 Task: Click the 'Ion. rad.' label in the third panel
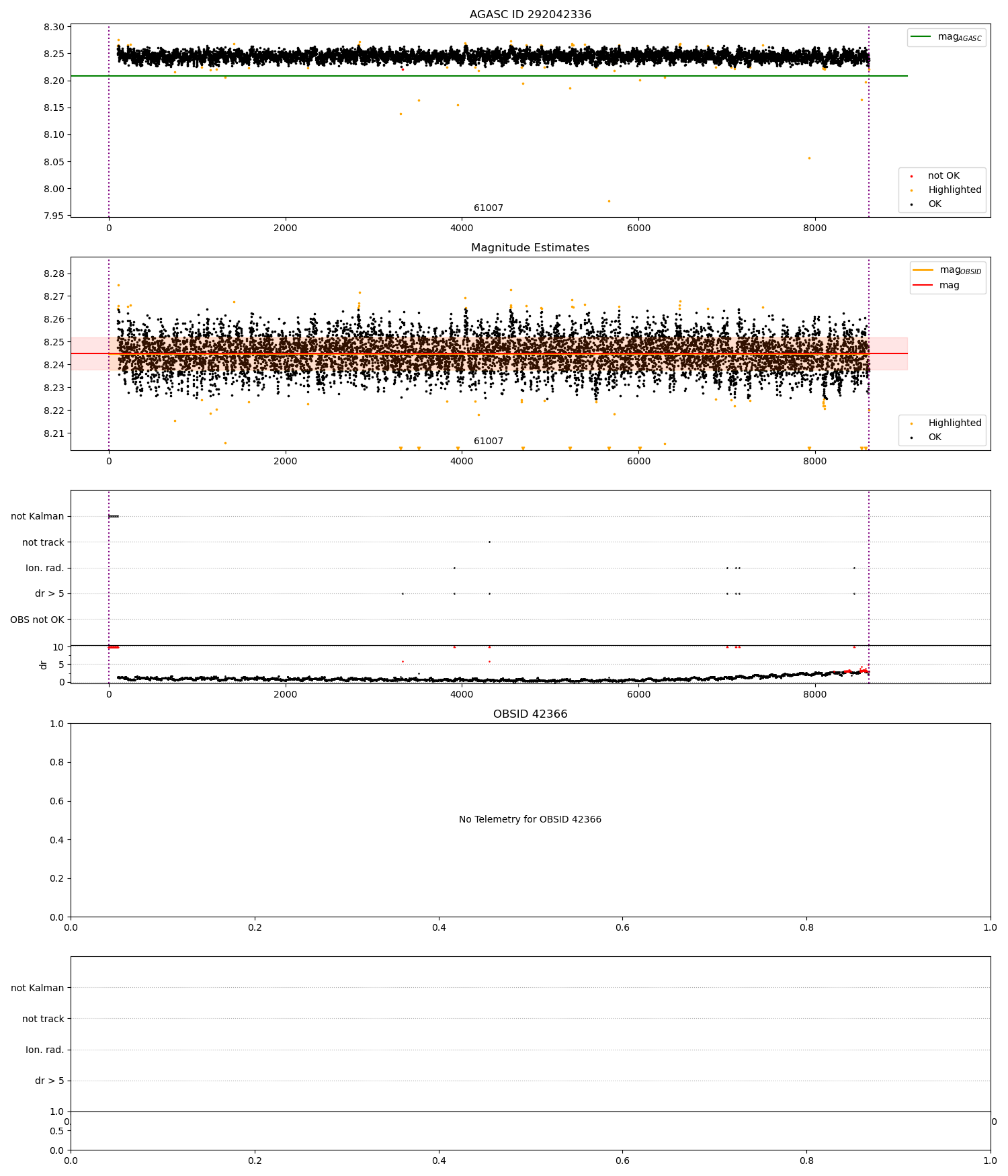[x=45, y=569]
